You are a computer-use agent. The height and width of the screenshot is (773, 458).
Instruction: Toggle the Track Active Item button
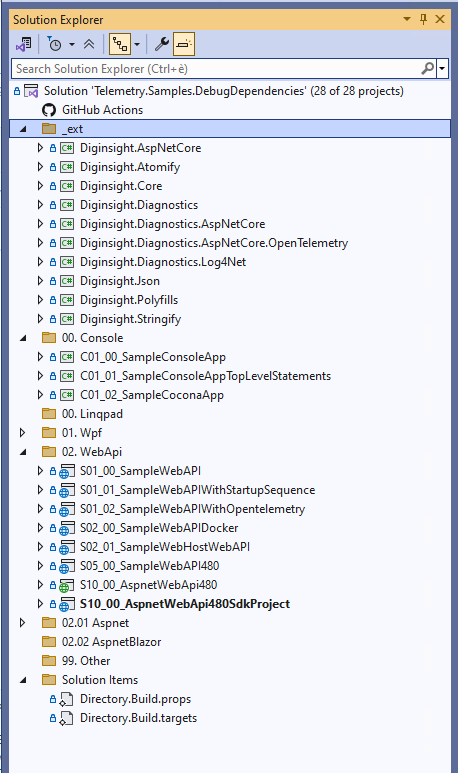point(120,44)
